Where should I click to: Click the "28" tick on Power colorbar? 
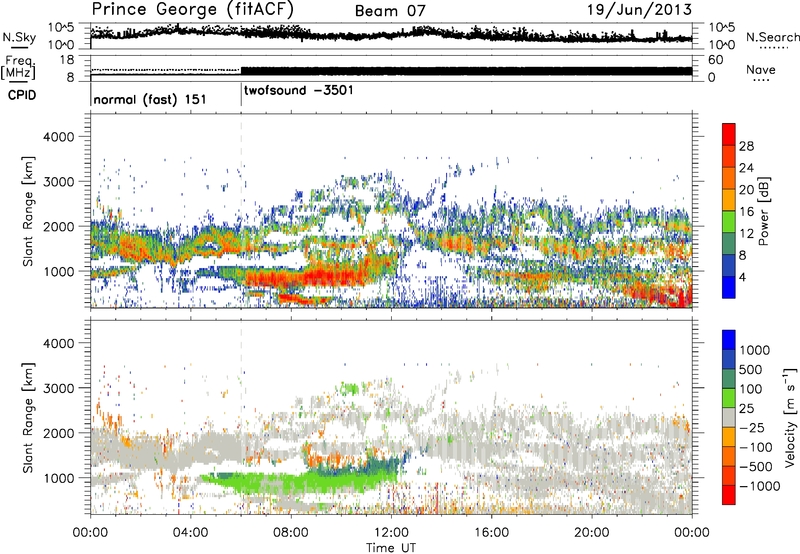tap(746, 146)
